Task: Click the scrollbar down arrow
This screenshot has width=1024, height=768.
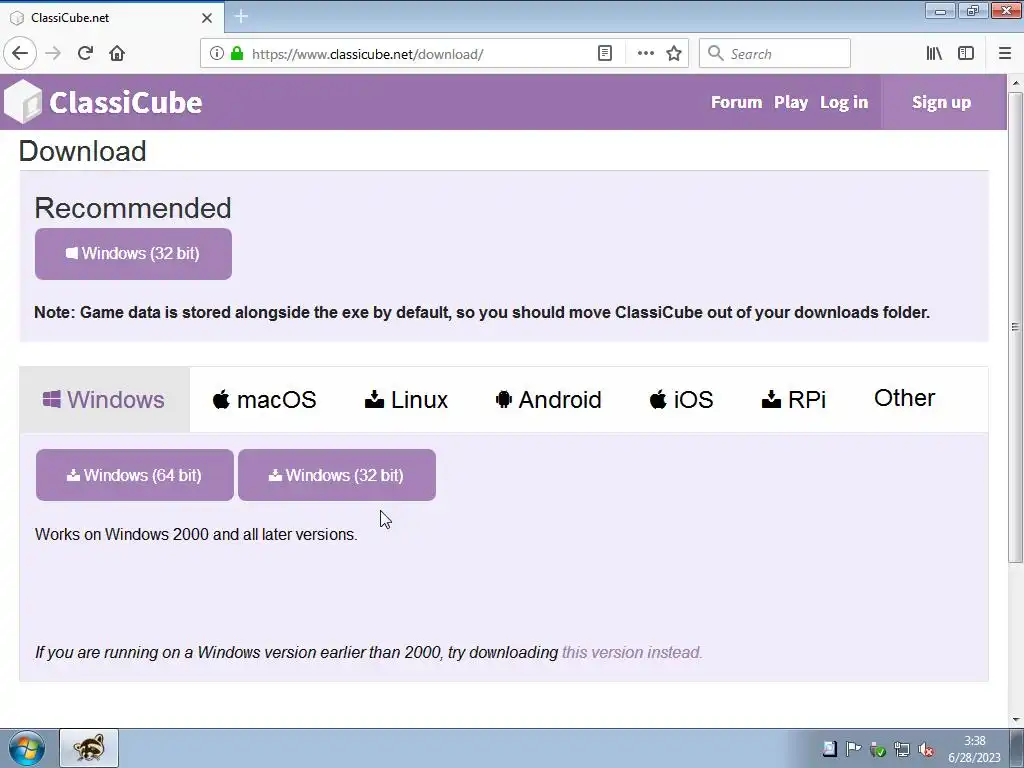Action: pyautogui.click(x=1016, y=720)
